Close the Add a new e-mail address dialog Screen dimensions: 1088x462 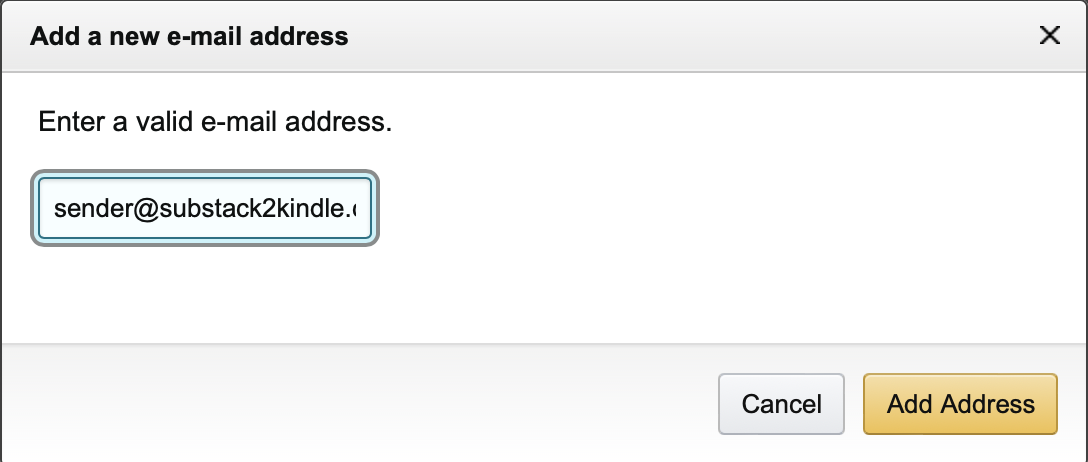1049,36
